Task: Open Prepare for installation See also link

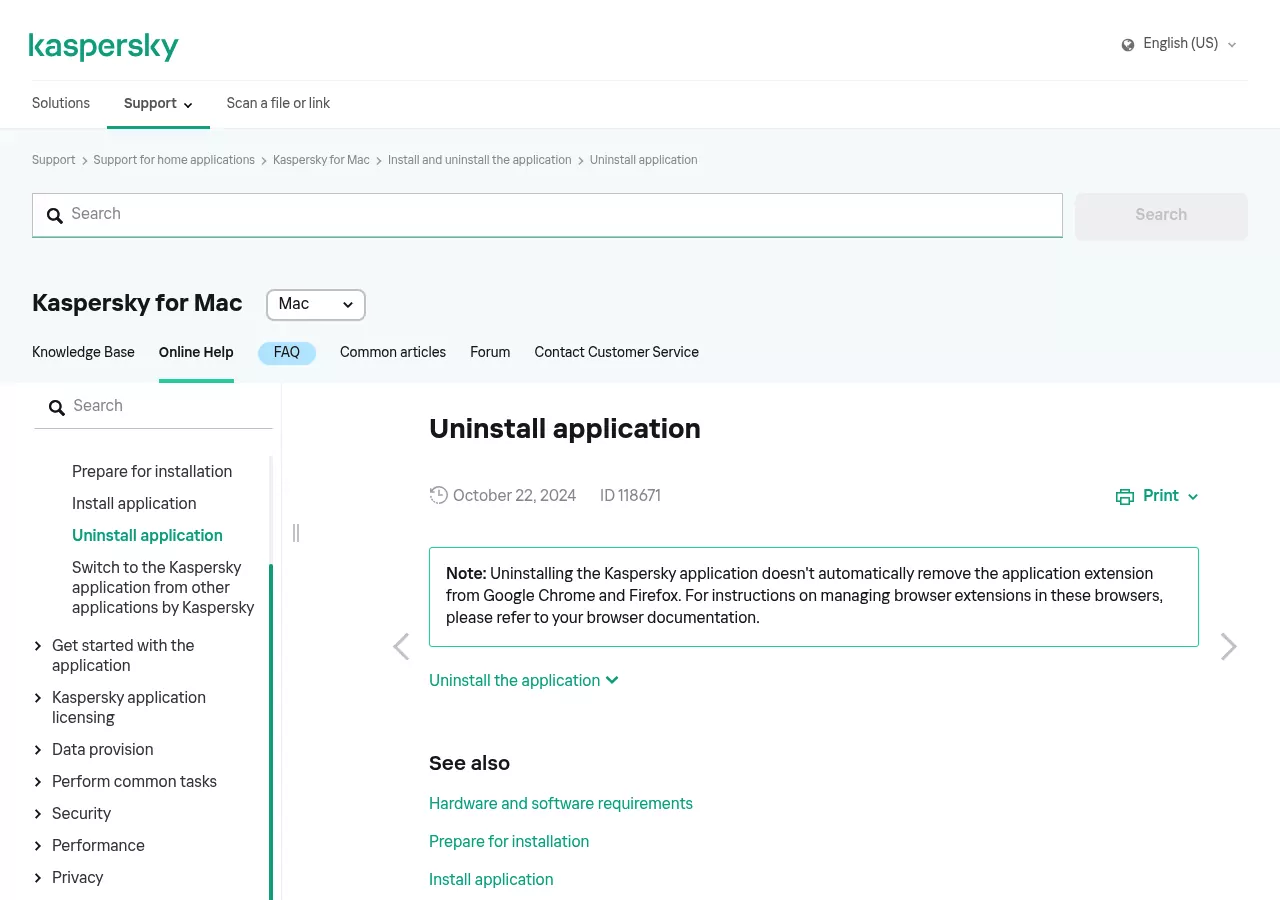Action: [x=509, y=842]
